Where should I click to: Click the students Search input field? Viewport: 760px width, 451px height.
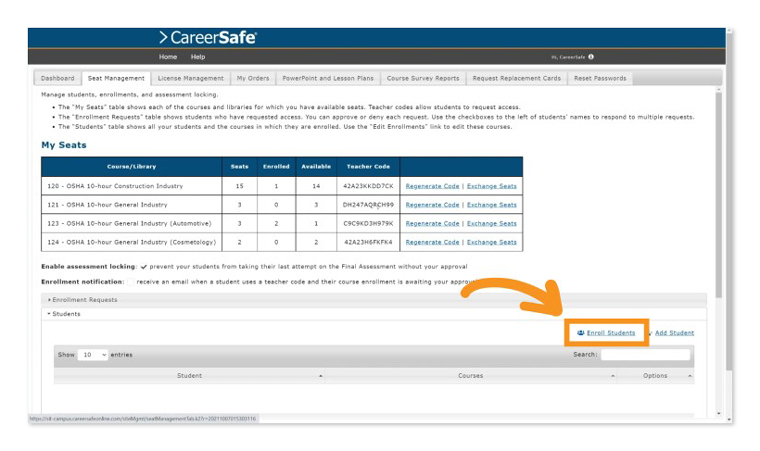(645, 354)
